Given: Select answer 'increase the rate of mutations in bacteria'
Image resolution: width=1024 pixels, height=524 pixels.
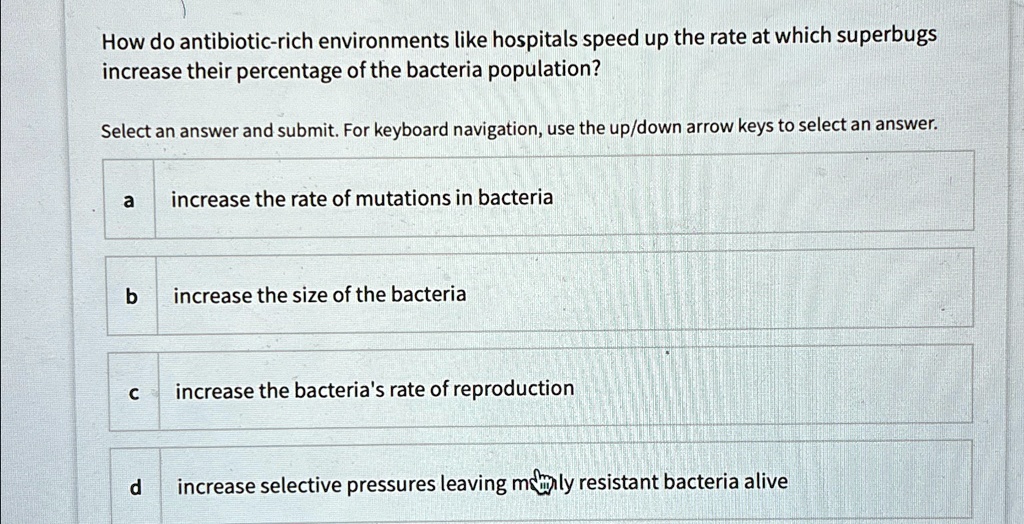Looking at the screenshot, I should [x=539, y=196].
